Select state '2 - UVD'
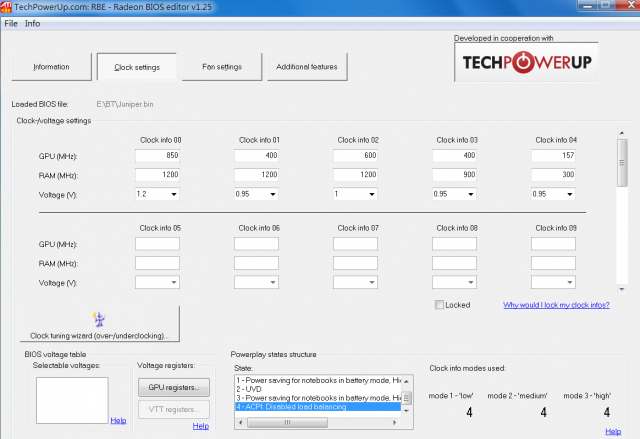 pos(318,389)
